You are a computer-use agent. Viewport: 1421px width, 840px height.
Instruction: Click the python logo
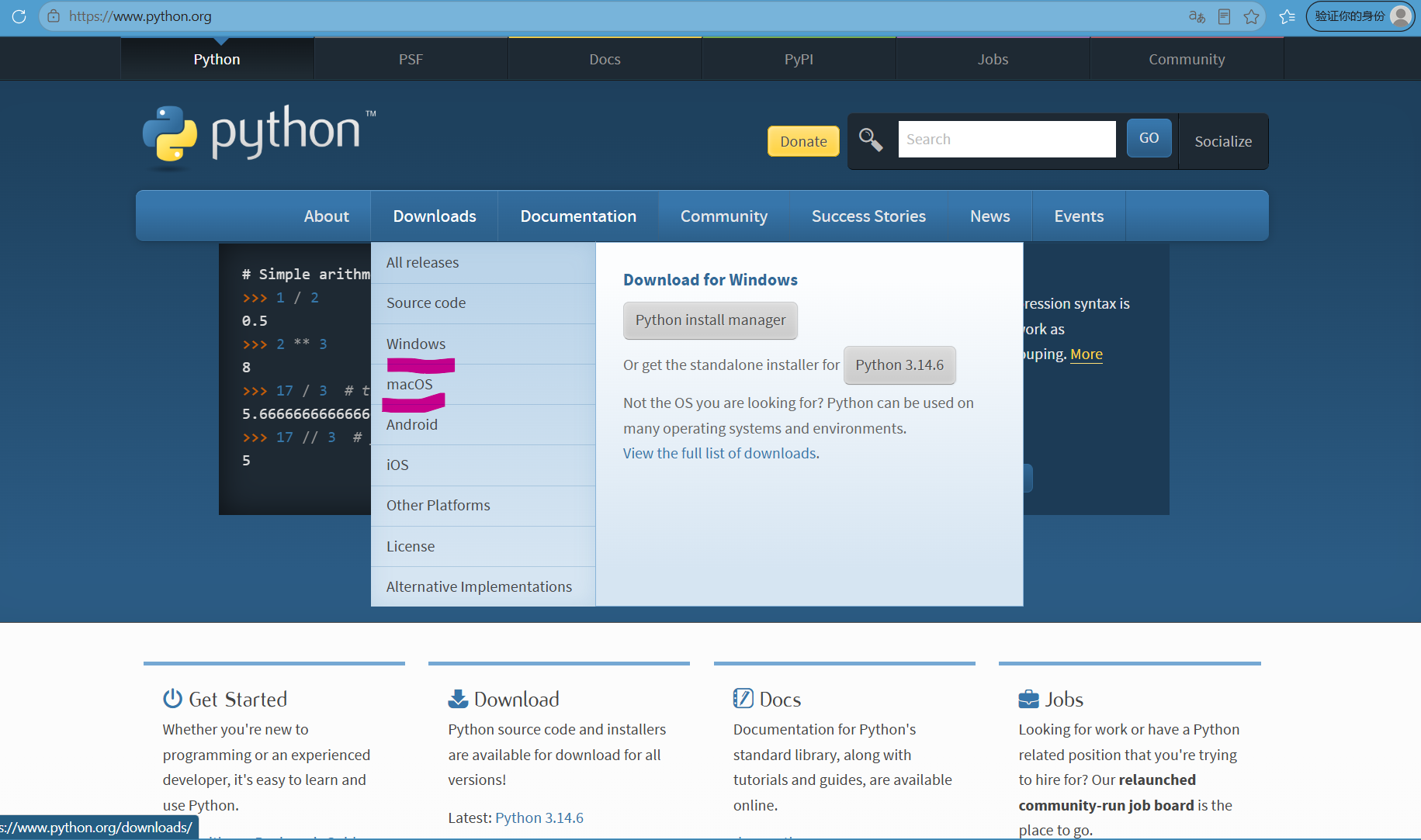(x=258, y=137)
